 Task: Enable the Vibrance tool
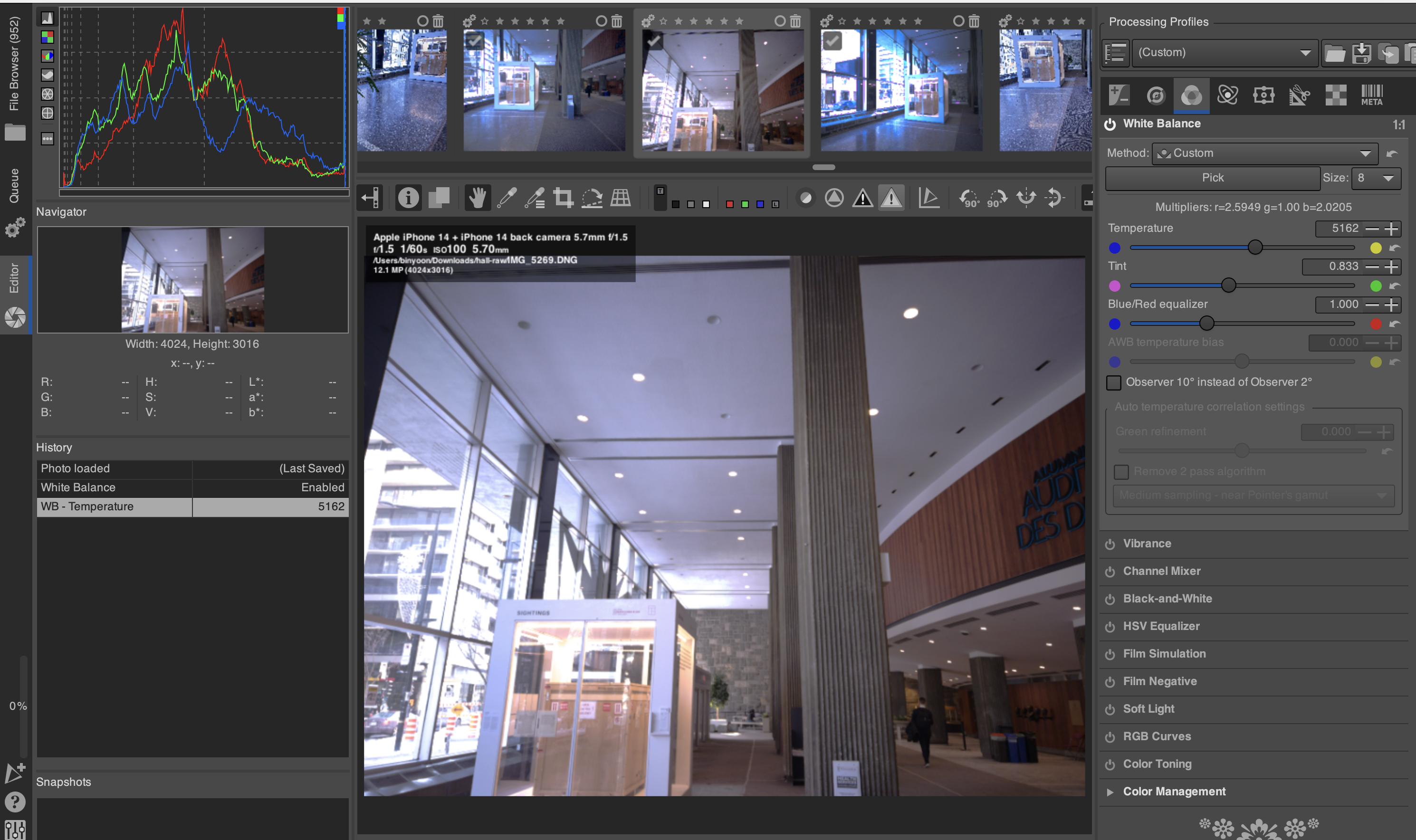tap(1110, 544)
